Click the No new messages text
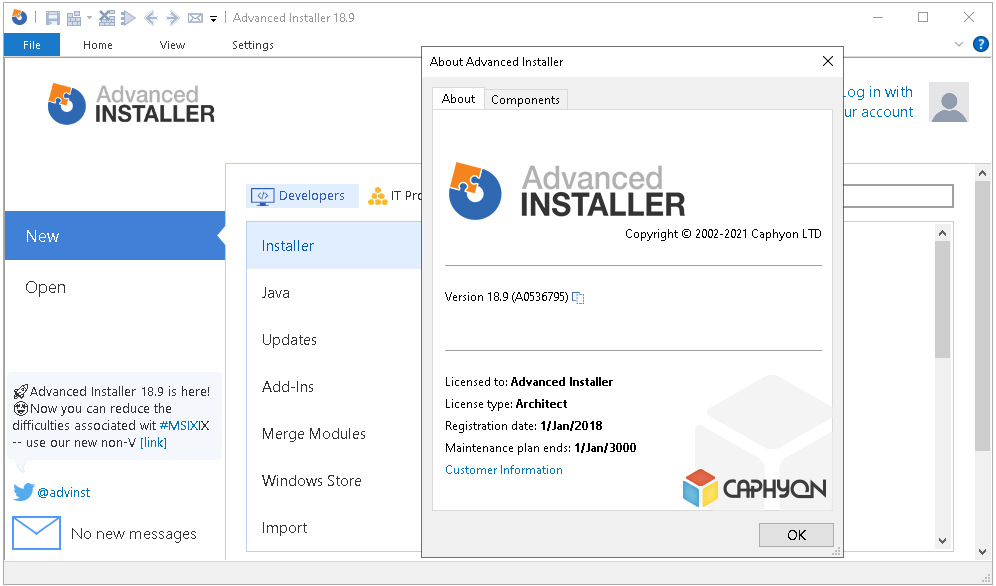 pos(133,533)
